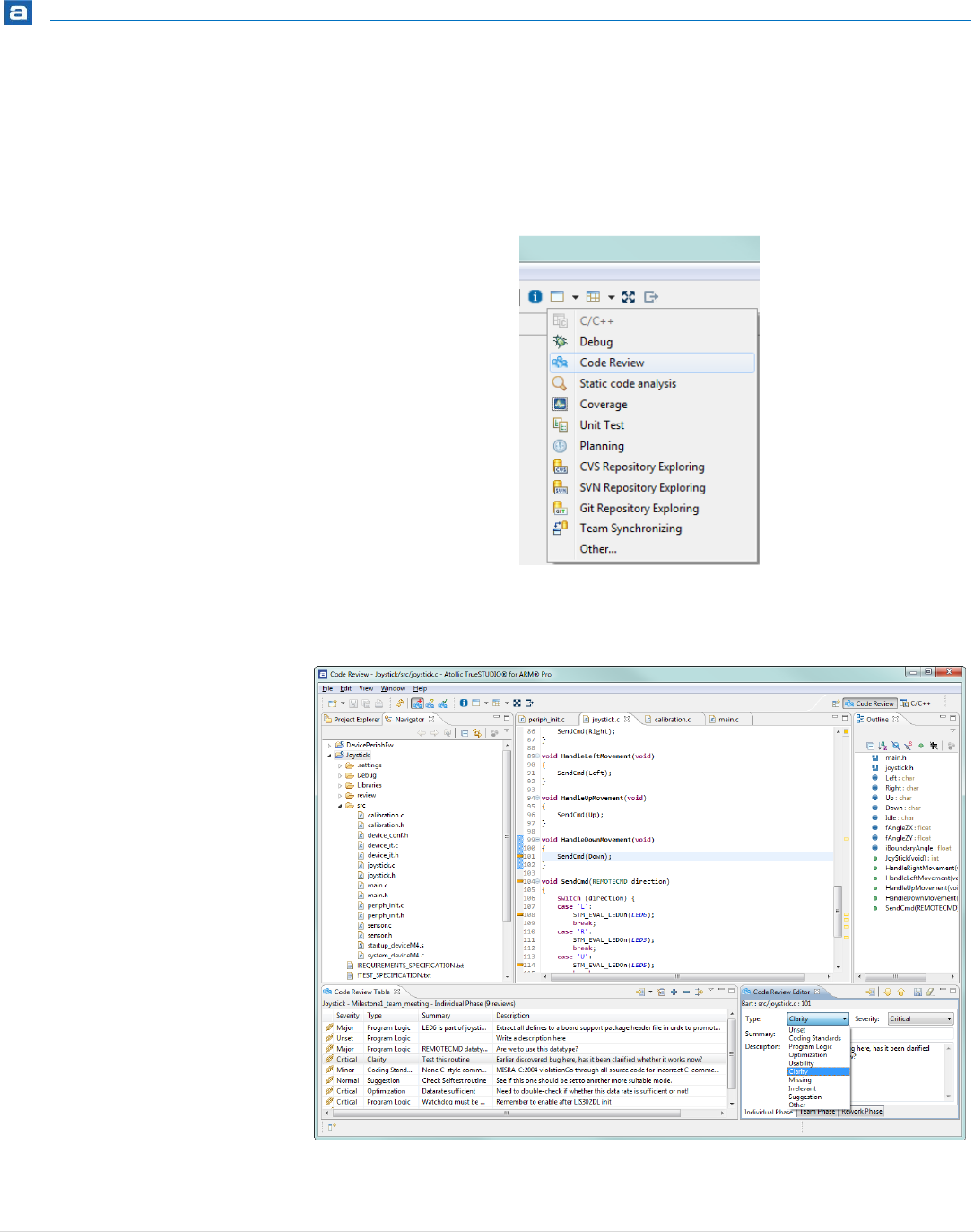The height and width of the screenshot is (1232, 974).
Task: Click the Outline sort icon
Action: pos(883,746)
